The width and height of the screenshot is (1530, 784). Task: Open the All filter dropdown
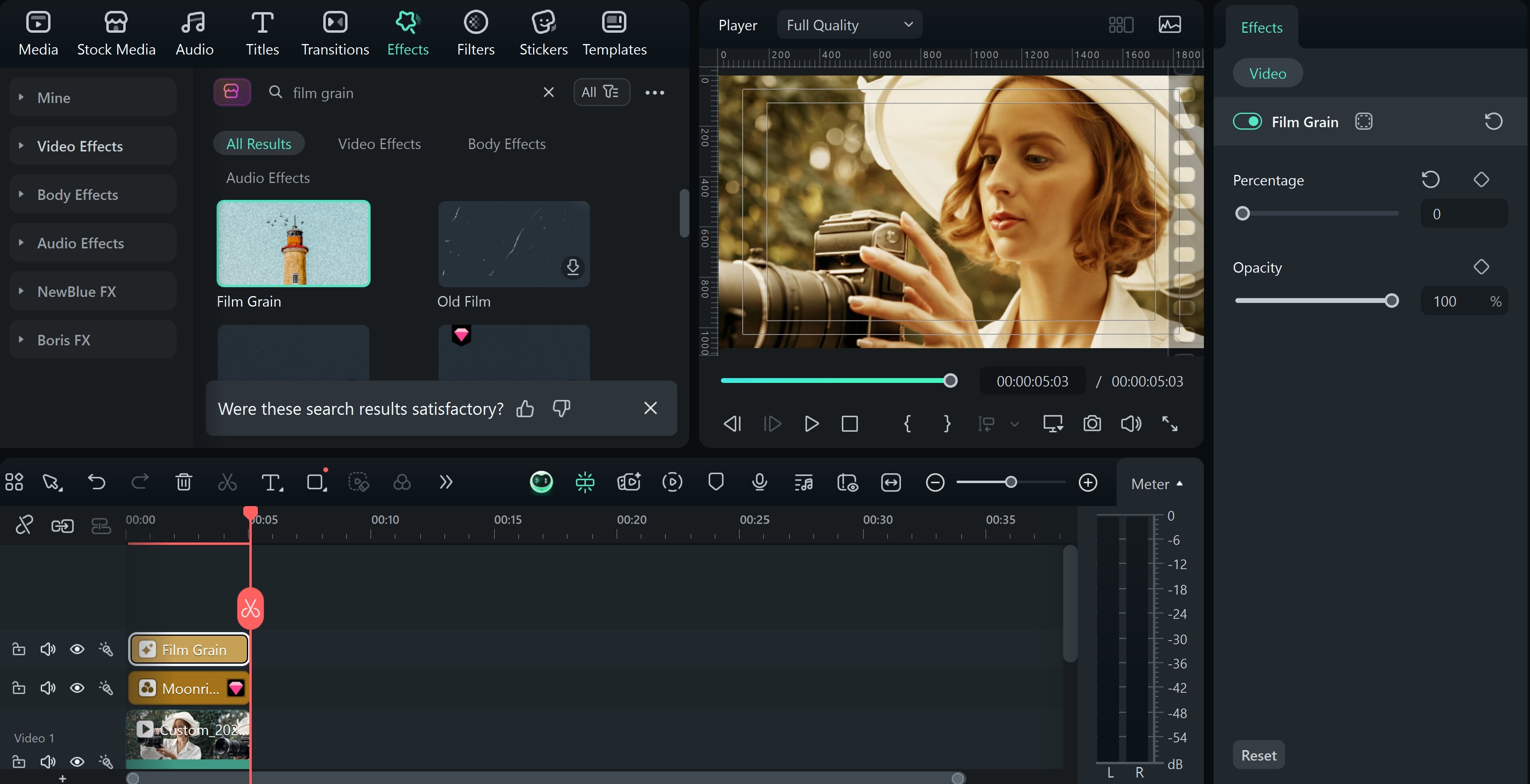point(601,92)
